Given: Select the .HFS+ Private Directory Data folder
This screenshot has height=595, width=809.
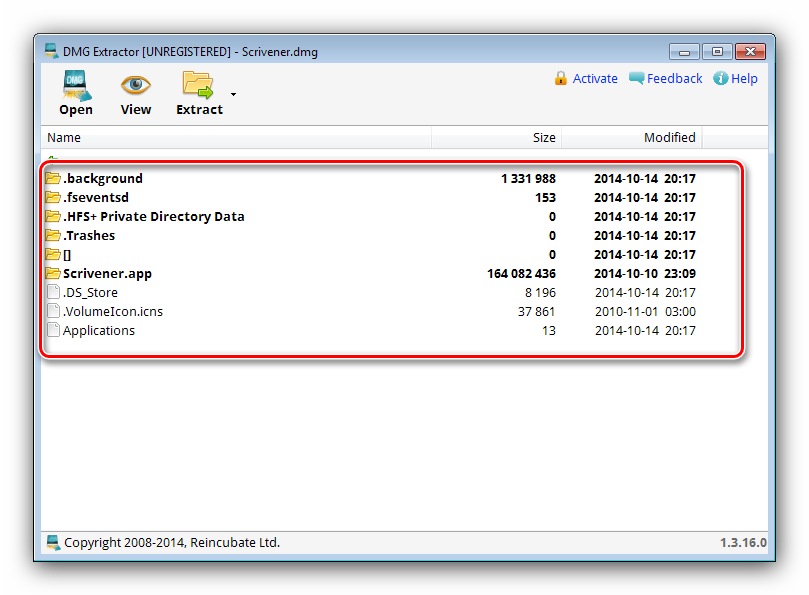Looking at the screenshot, I should [153, 216].
